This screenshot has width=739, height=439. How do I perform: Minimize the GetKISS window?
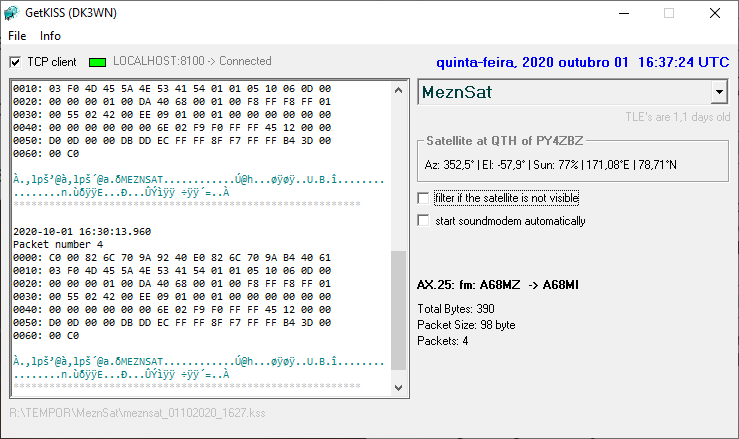pos(623,13)
